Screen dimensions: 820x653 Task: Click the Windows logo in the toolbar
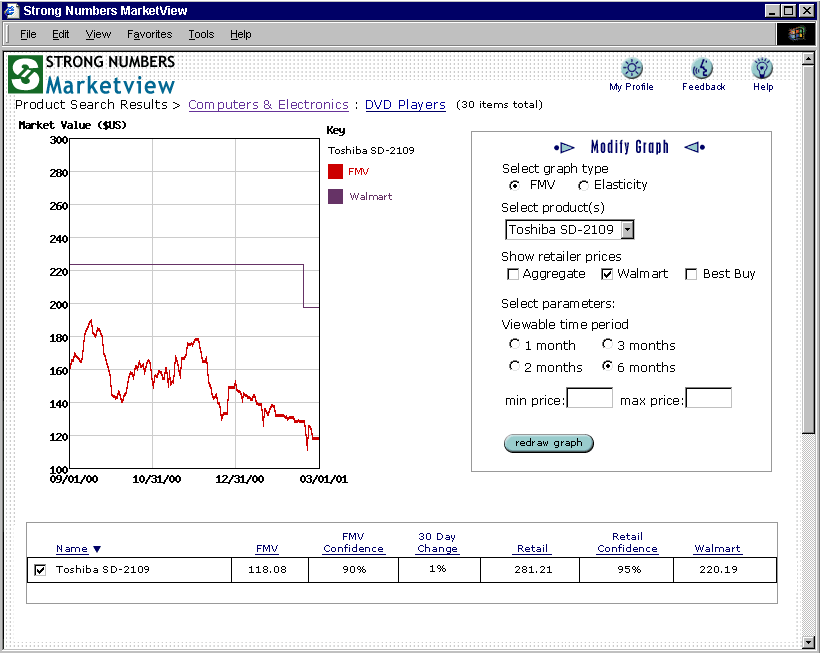click(796, 34)
